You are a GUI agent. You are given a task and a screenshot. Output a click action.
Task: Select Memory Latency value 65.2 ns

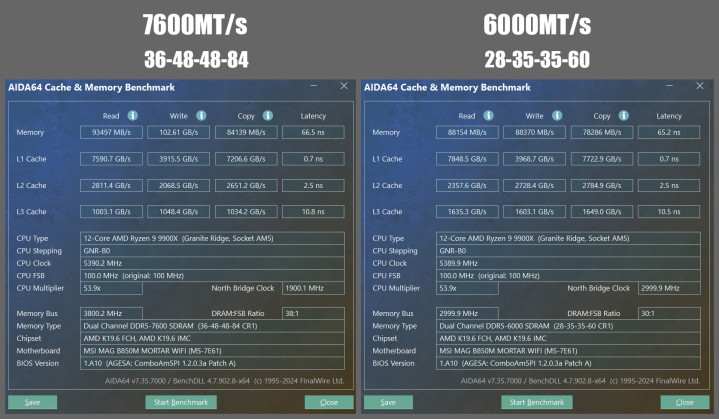(669, 132)
